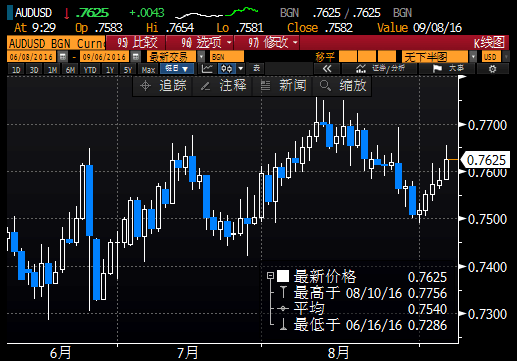Select the 6M range button

[x=70, y=70]
